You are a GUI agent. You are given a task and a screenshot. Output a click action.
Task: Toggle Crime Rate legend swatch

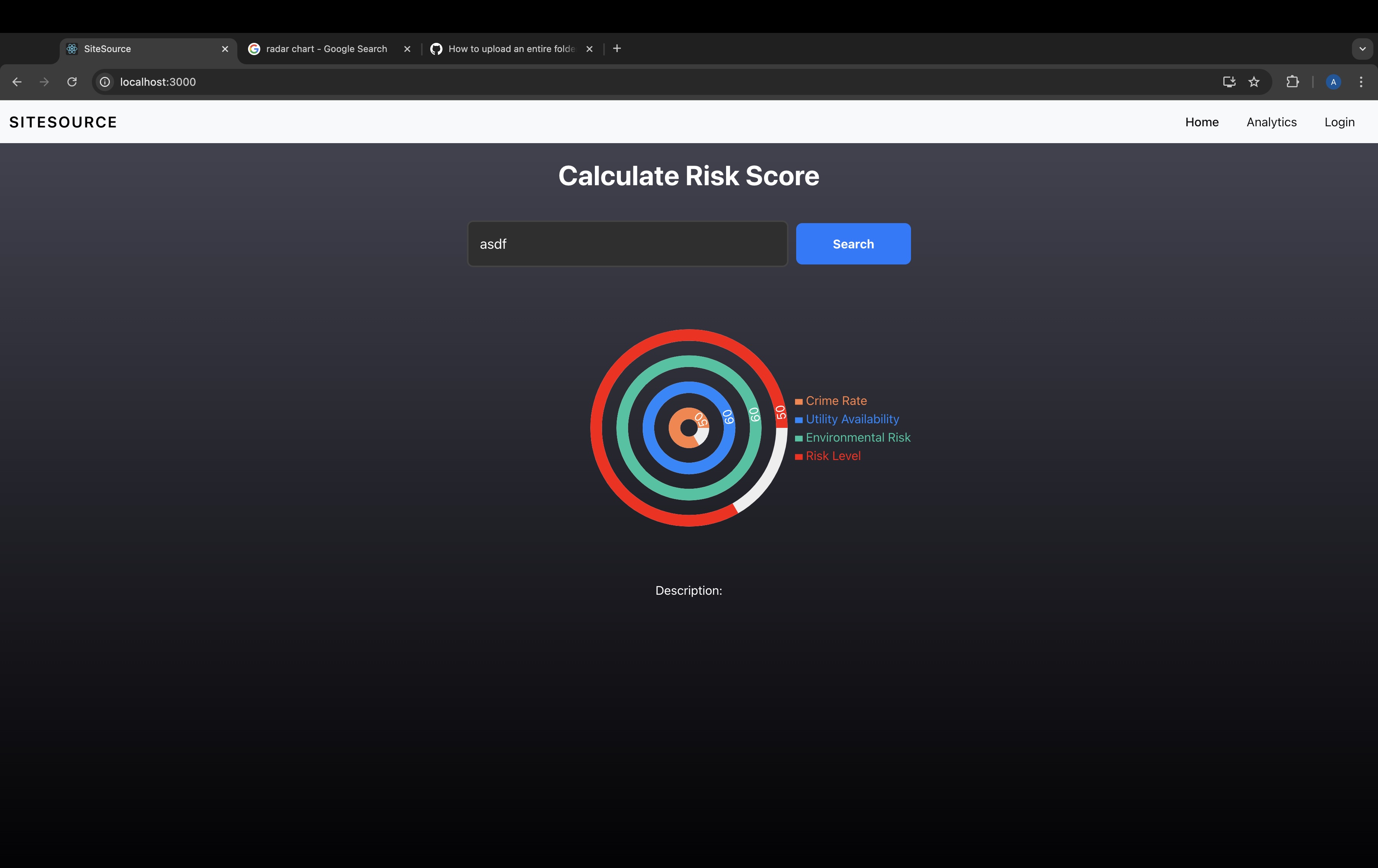799,402
